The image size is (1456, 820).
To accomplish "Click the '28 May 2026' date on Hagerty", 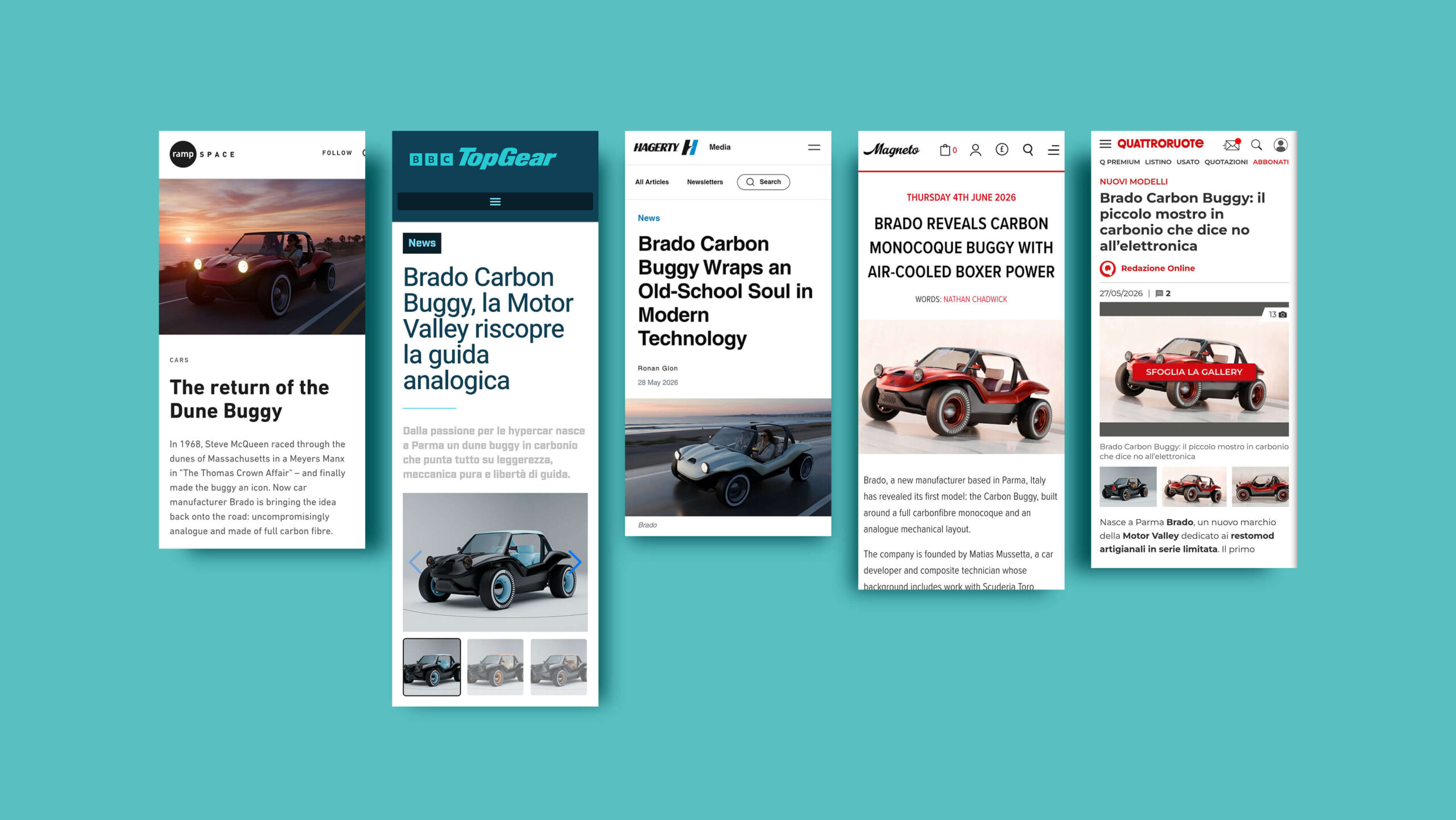I will [x=657, y=382].
